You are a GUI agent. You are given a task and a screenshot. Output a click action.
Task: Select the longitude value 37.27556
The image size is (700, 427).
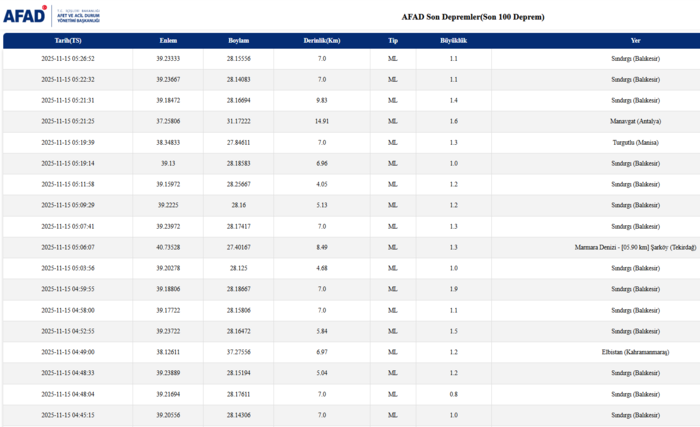[238, 352]
